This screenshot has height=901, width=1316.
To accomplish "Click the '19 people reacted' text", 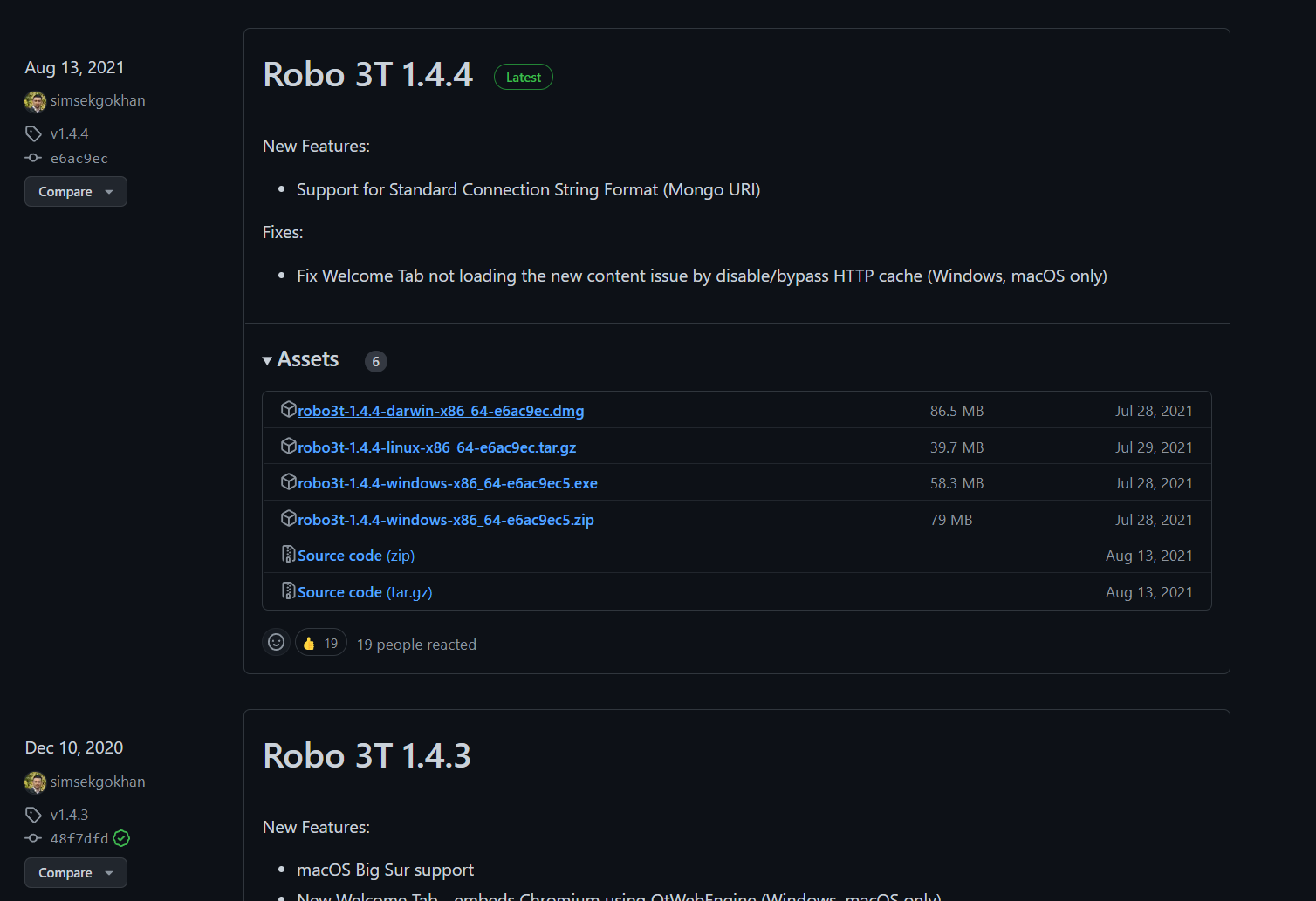I will pyautogui.click(x=417, y=645).
